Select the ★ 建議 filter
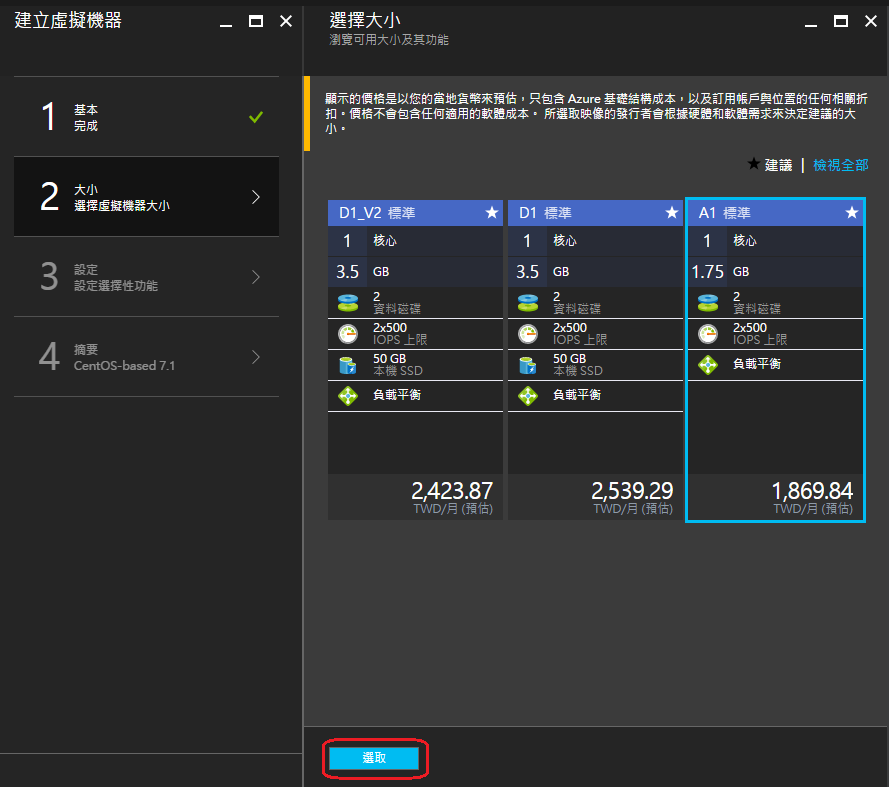Screen dimensions: 889x787 [769, 165]
